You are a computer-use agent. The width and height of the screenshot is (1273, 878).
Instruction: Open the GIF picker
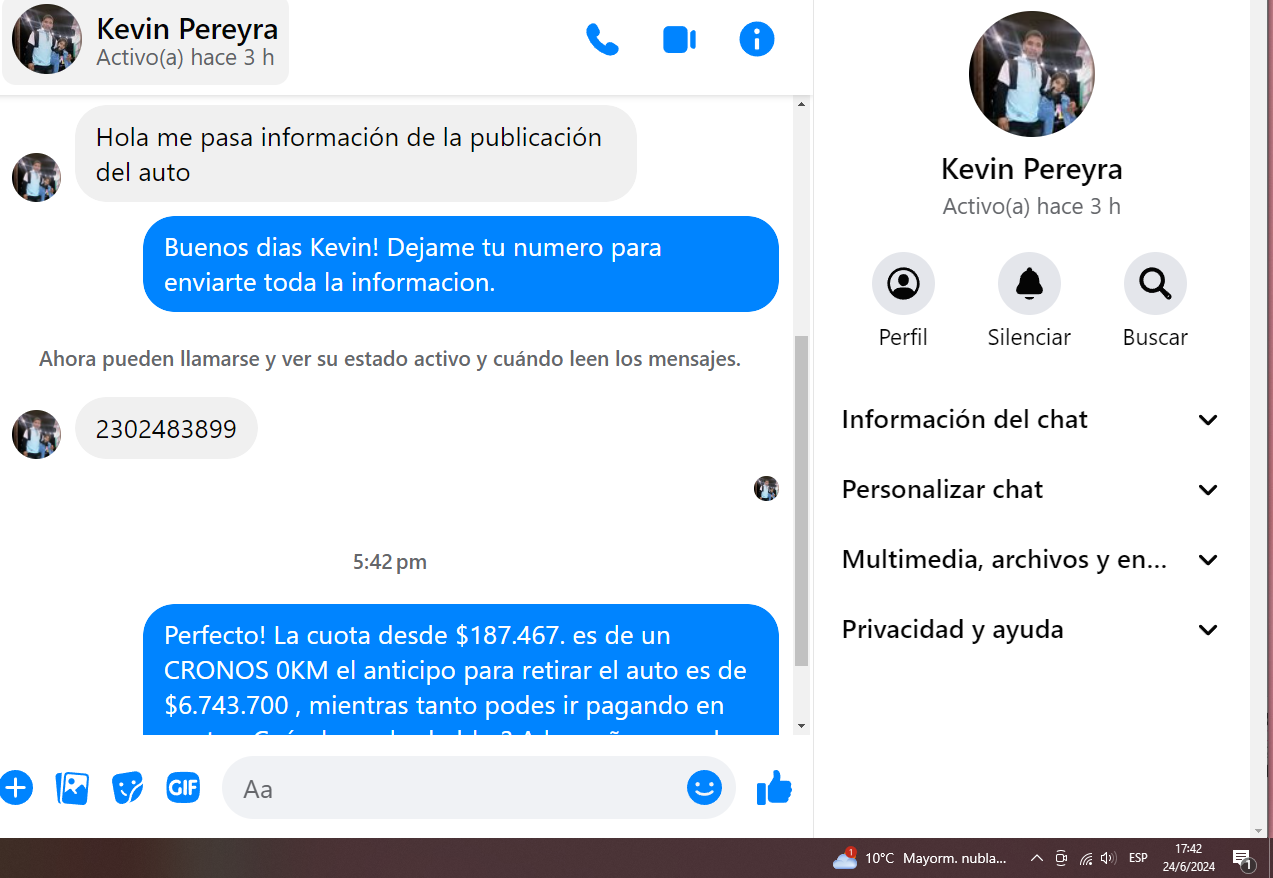coord(182,788)
